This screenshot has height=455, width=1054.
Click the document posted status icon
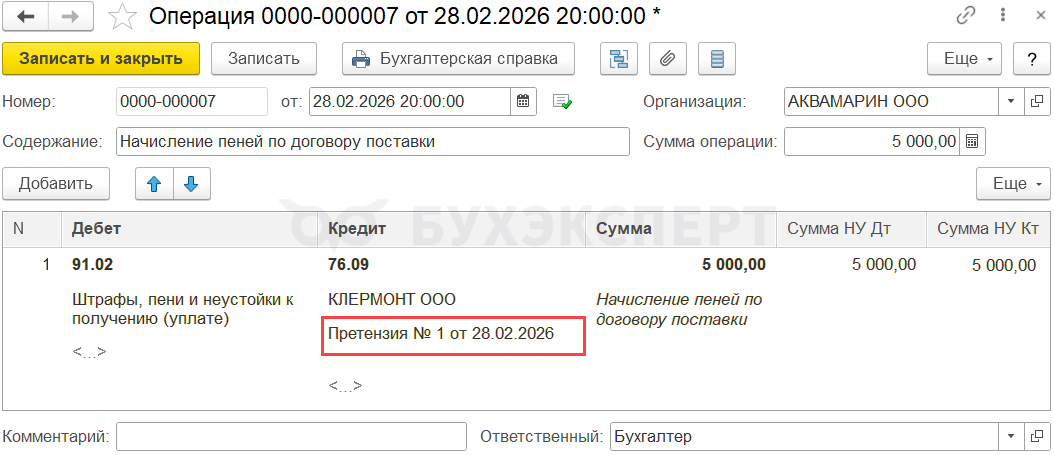(x=562, y=102)
